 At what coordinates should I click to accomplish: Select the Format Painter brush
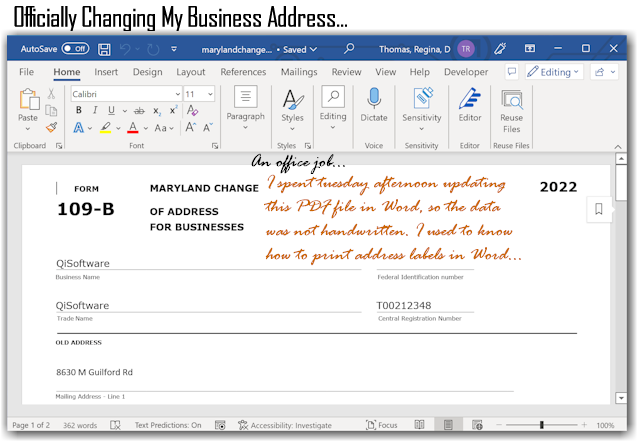point(51,128)
